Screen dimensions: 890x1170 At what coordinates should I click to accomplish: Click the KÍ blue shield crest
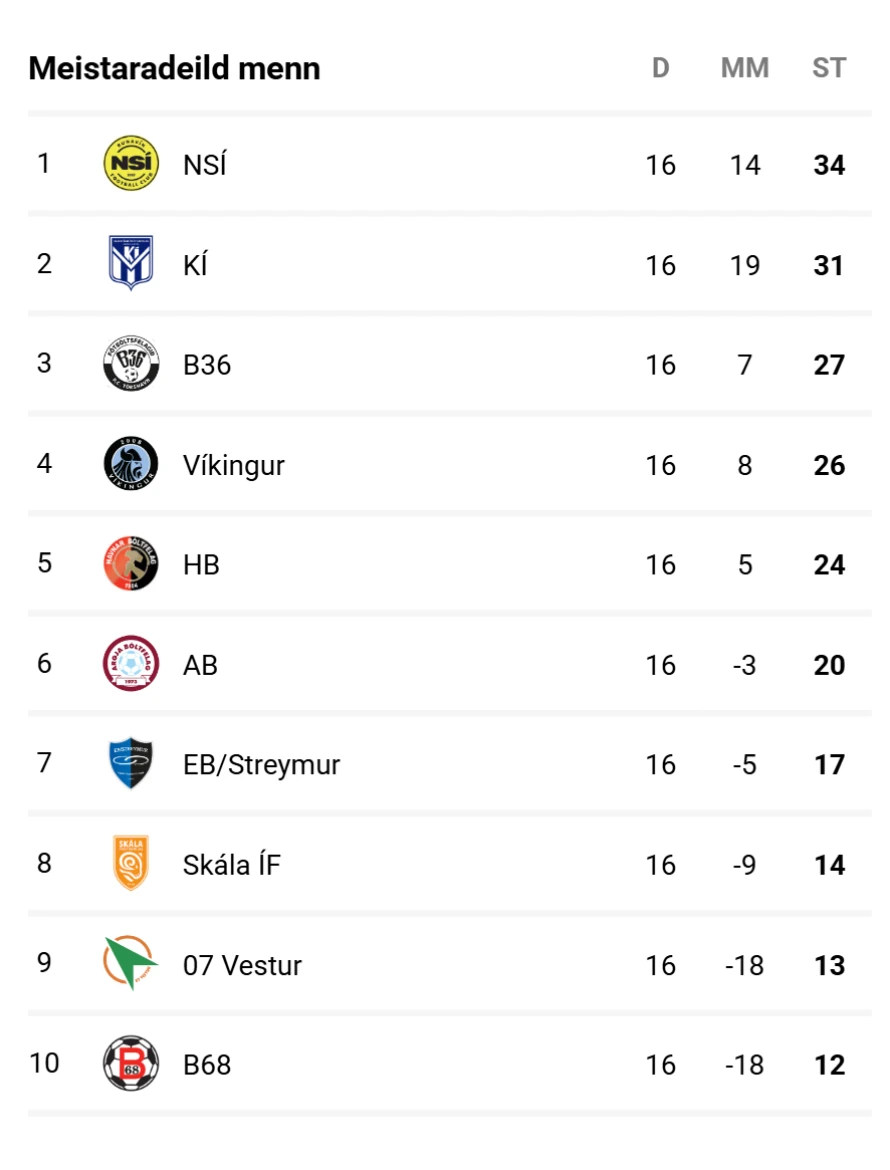131,263
